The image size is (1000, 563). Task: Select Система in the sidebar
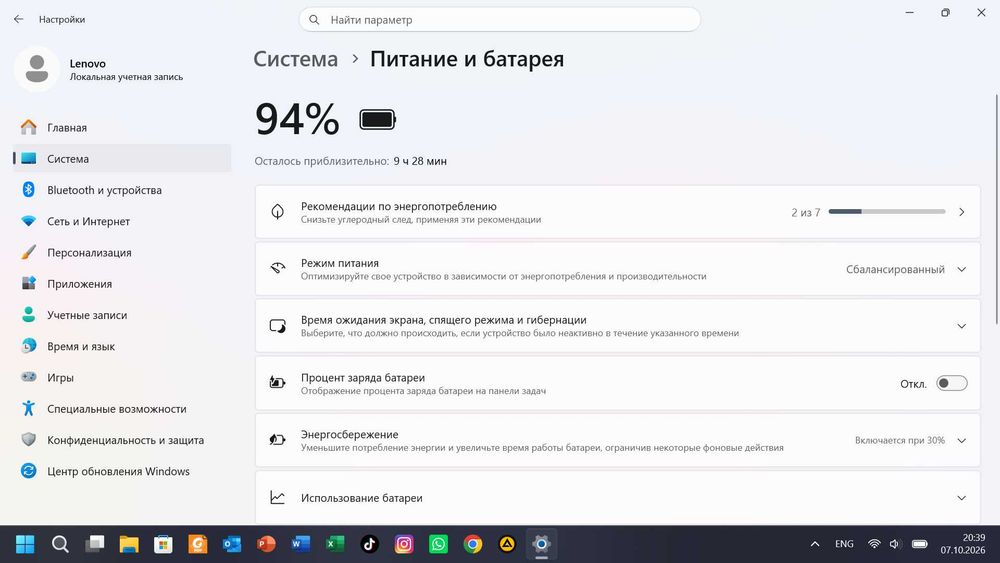tap(122, 159)
